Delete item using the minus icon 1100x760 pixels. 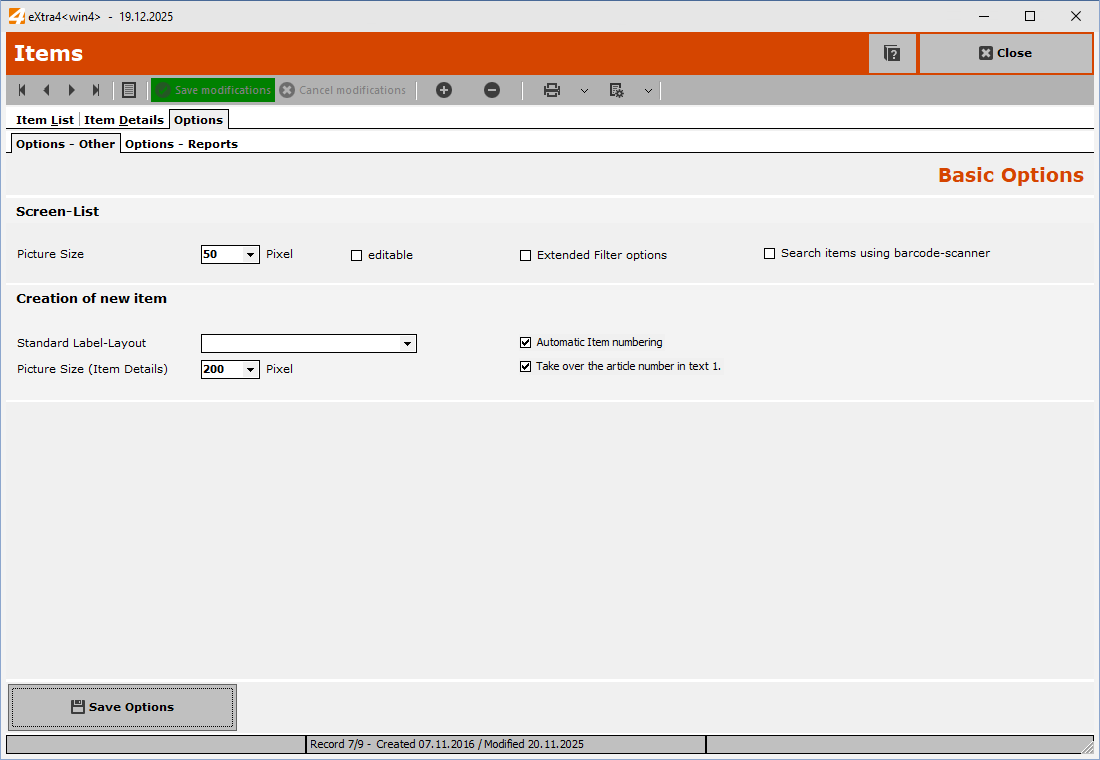click(492, 90)
